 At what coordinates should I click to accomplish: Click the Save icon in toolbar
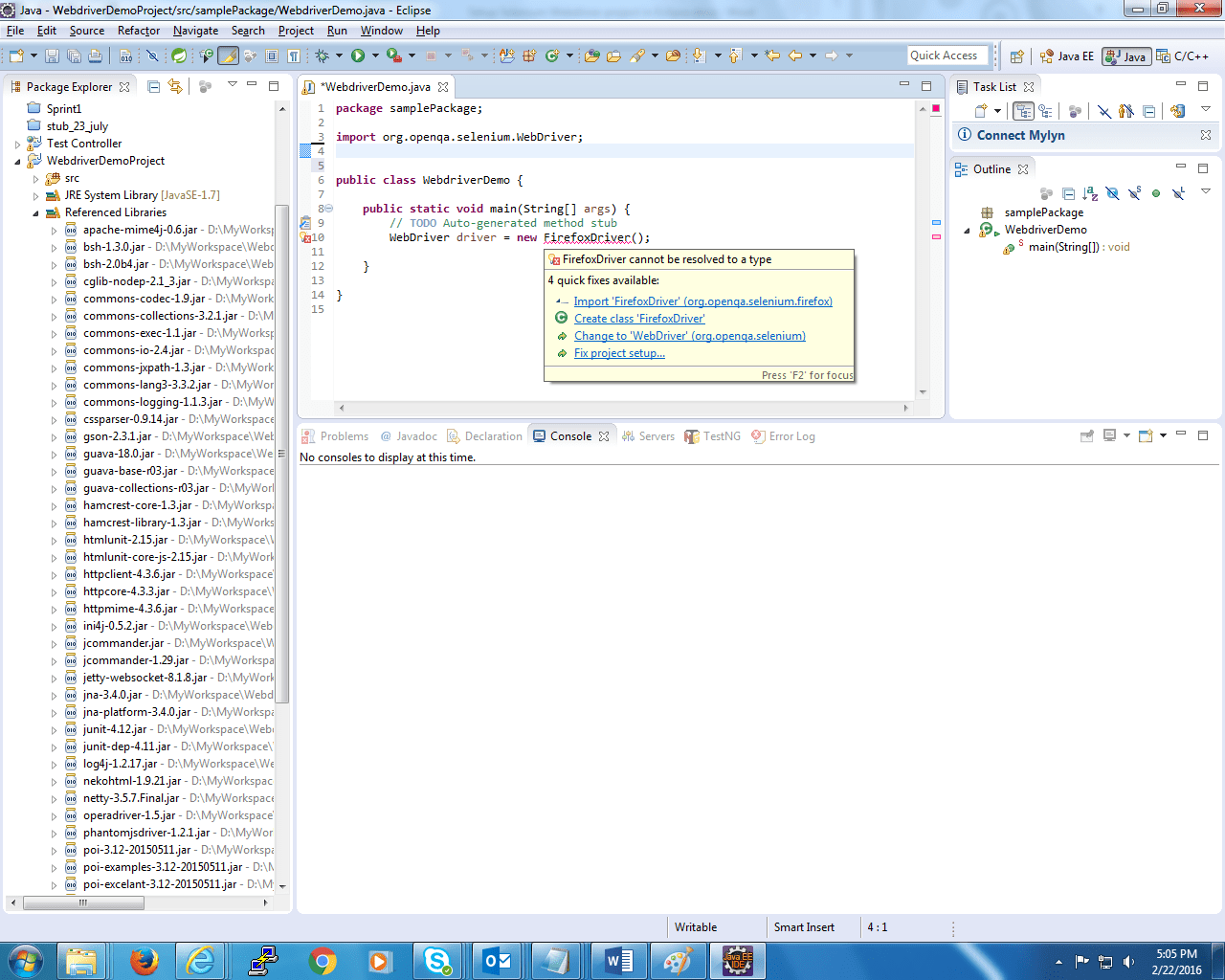[x=52, y=56]
